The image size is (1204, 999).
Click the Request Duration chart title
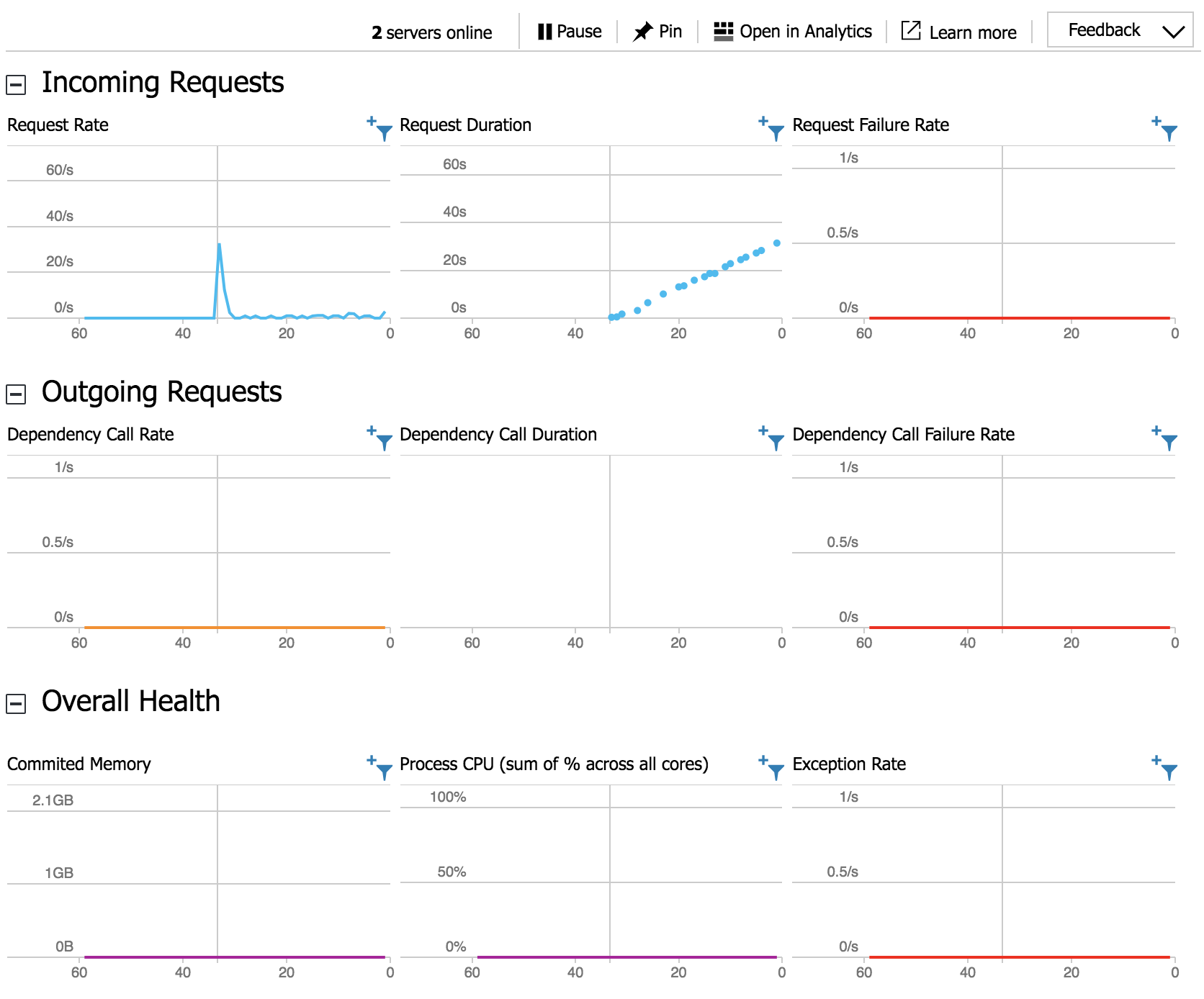coord(465,125)
